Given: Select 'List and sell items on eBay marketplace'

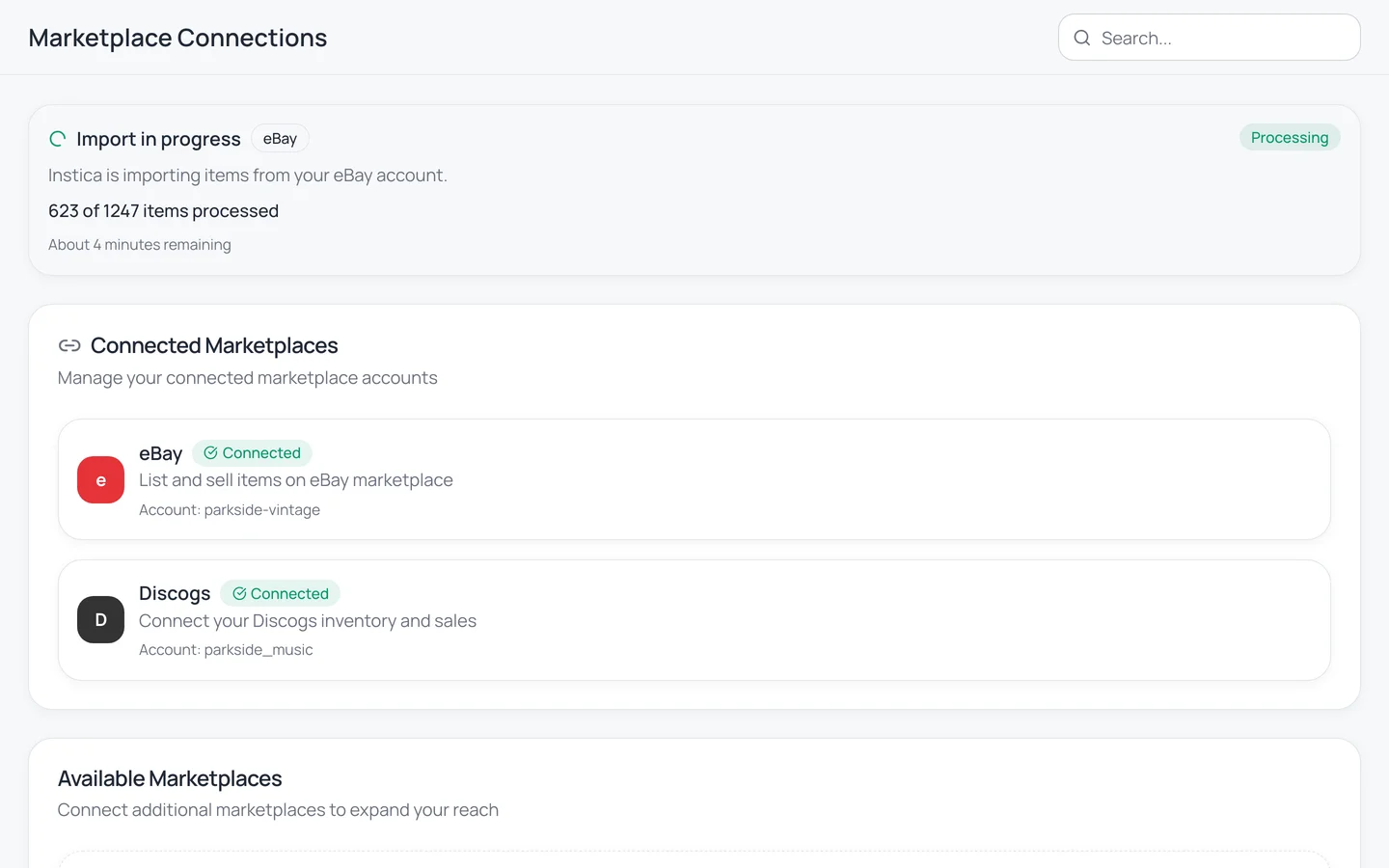Looking at the screenshot, I should (x=296, y=480).
